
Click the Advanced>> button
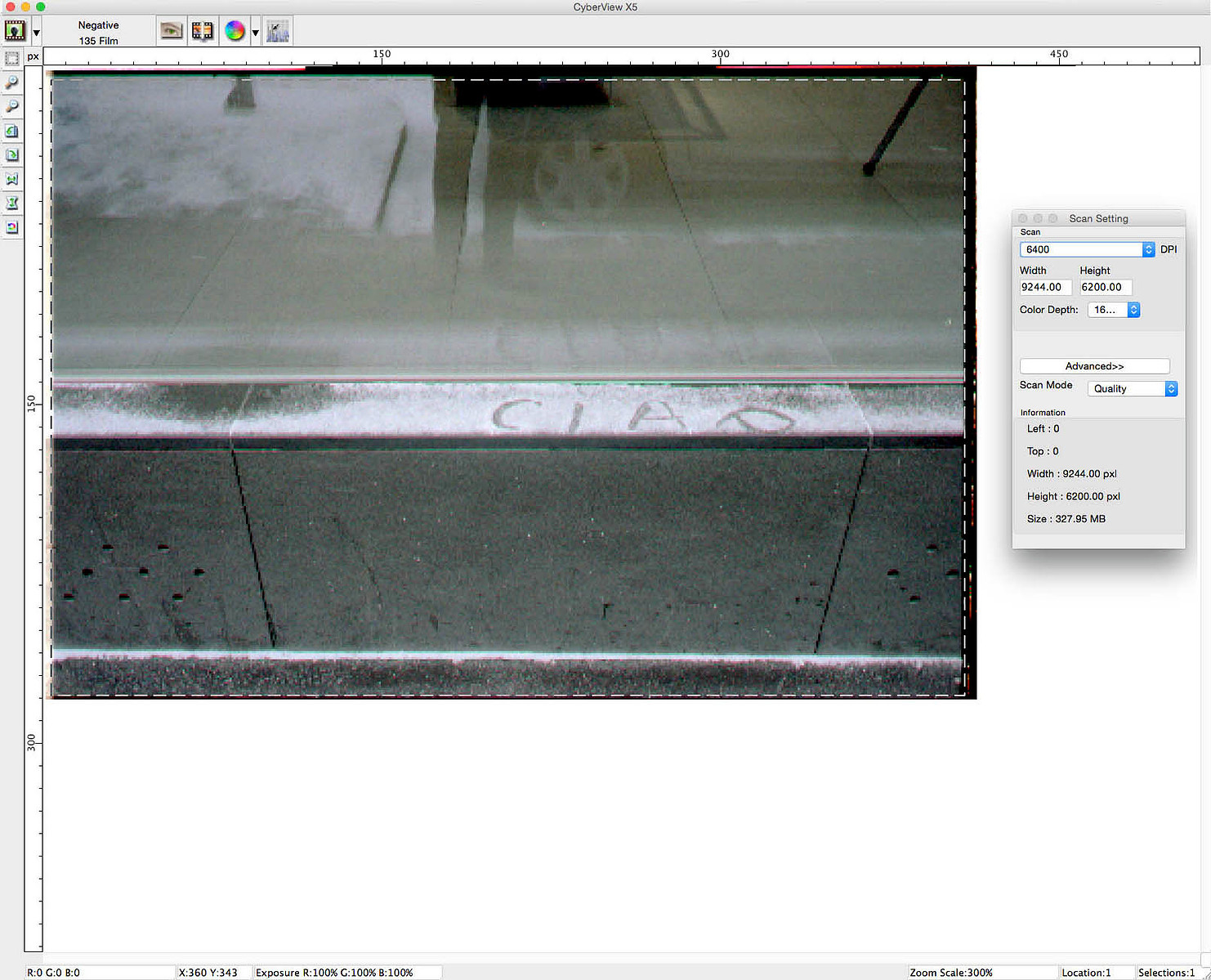(1094, 366)
